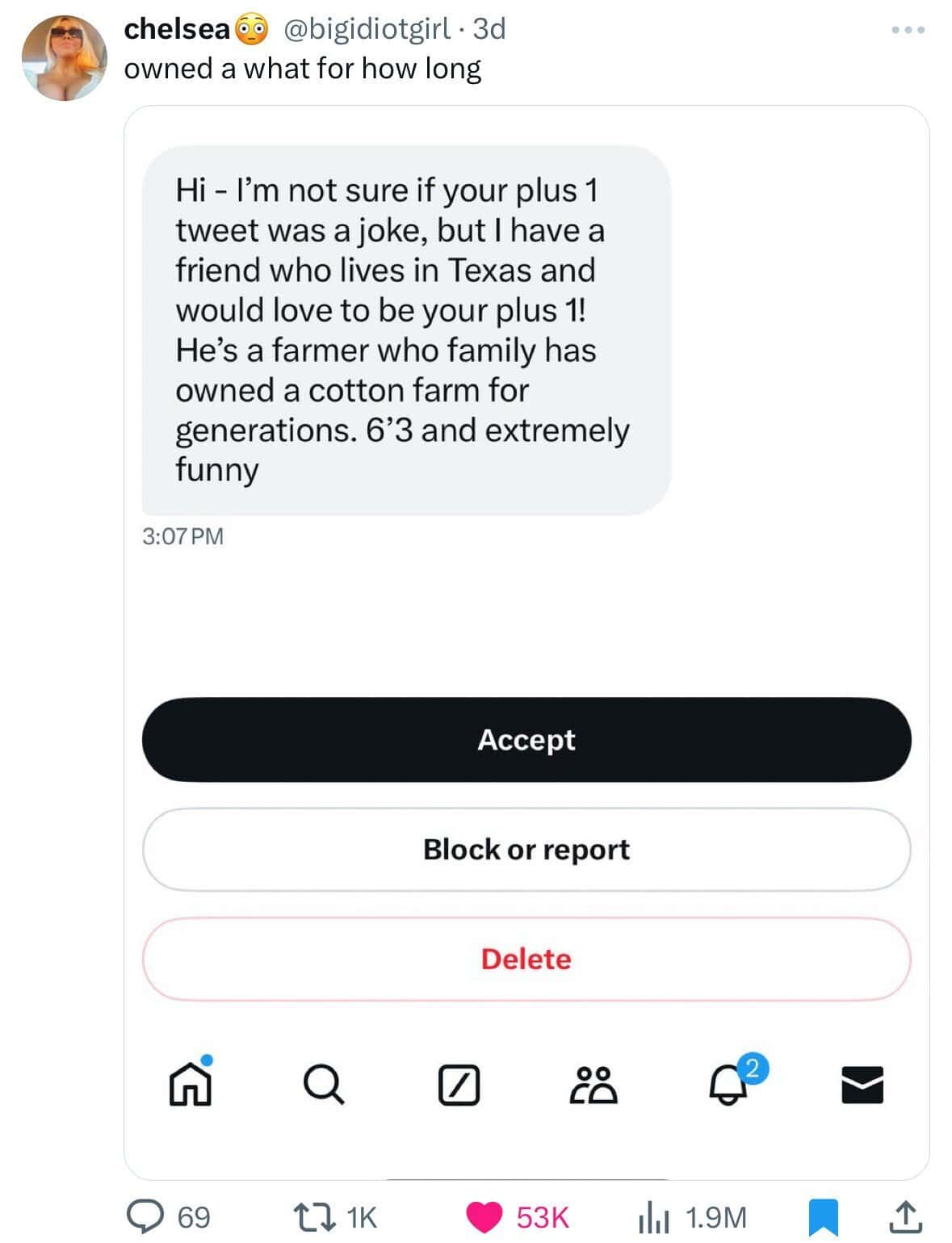
Task: Share the tweet with upload arrow icon
Action: (x=904, y=1216)
